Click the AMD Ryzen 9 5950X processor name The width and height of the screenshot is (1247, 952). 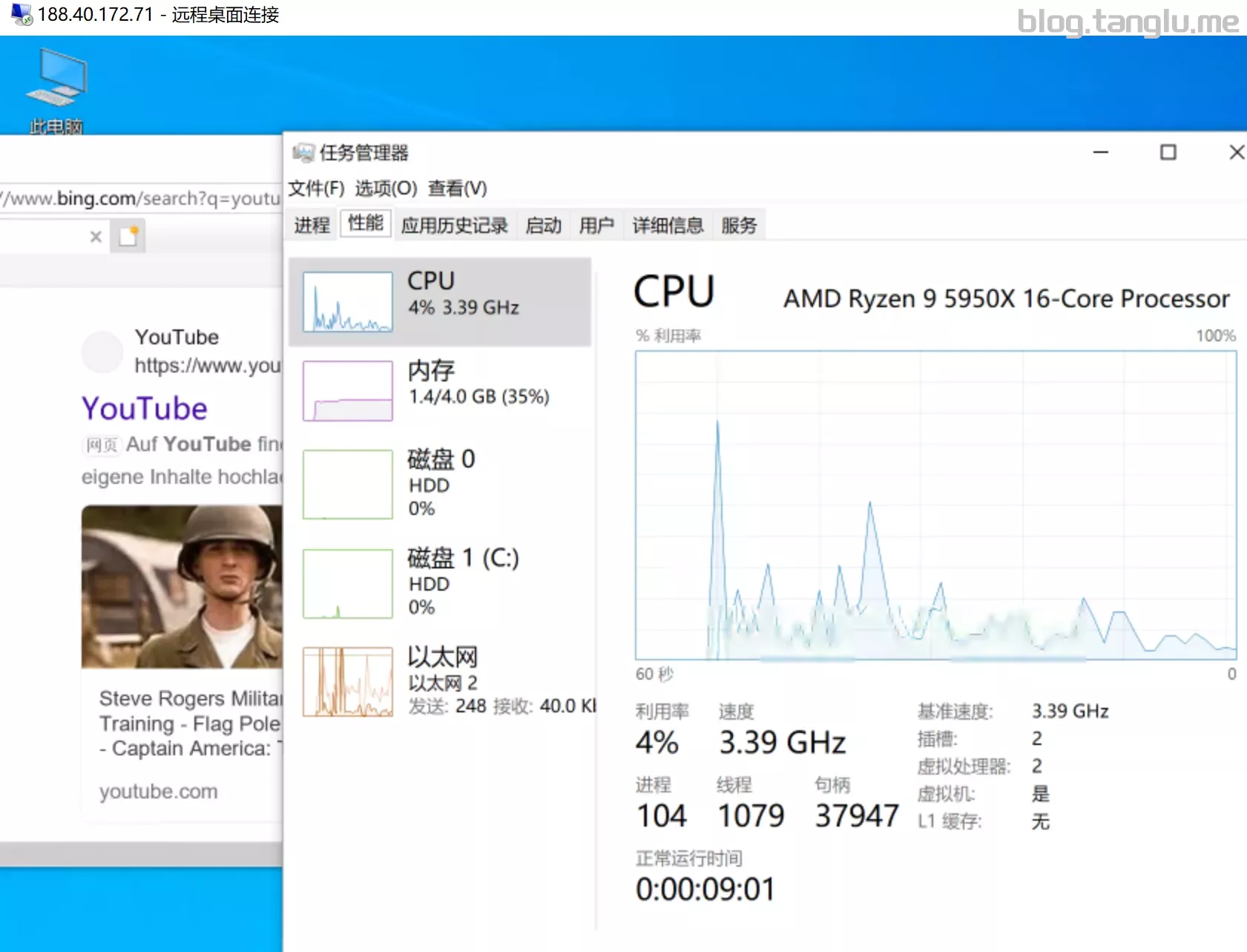[x=1007, y=299]
